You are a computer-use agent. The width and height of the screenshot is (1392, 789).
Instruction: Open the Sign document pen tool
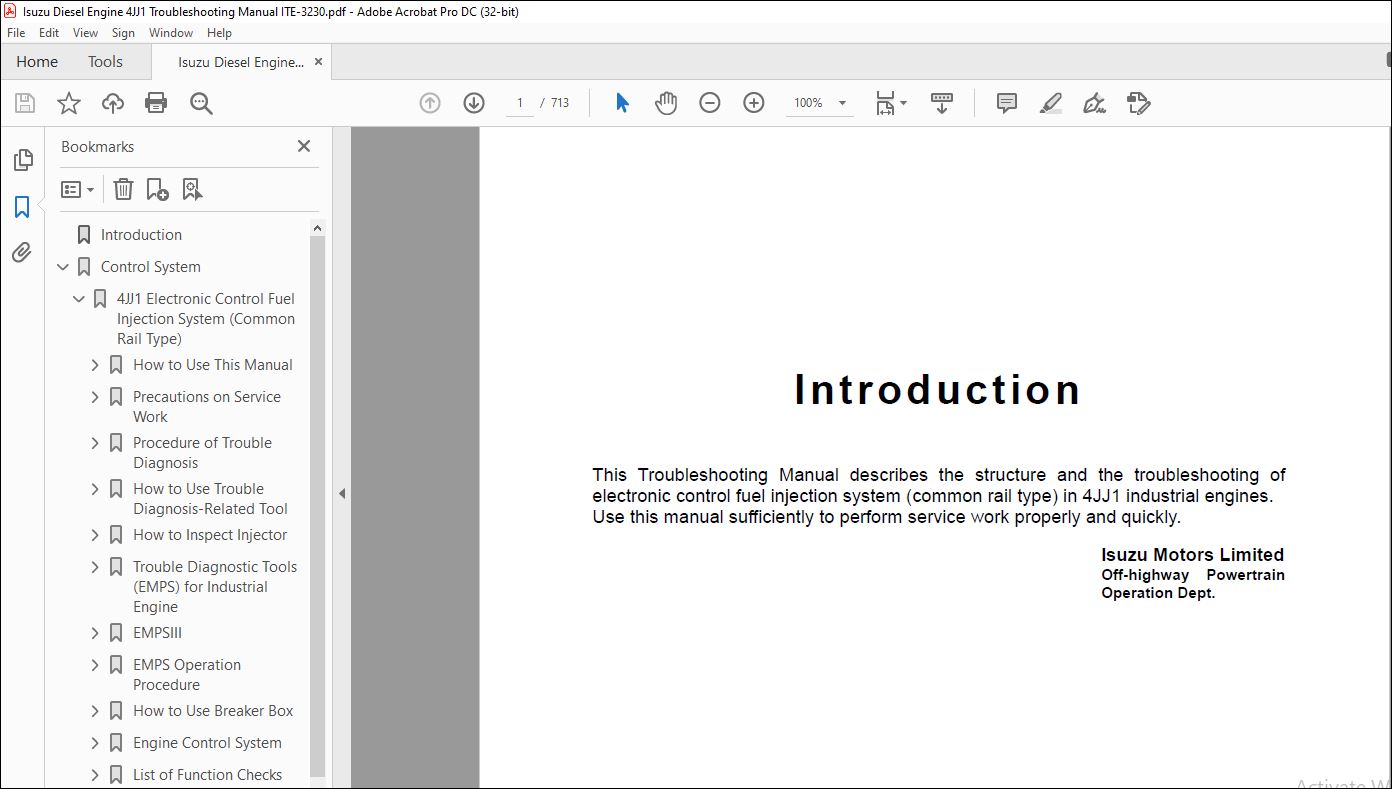point(1094,103)
